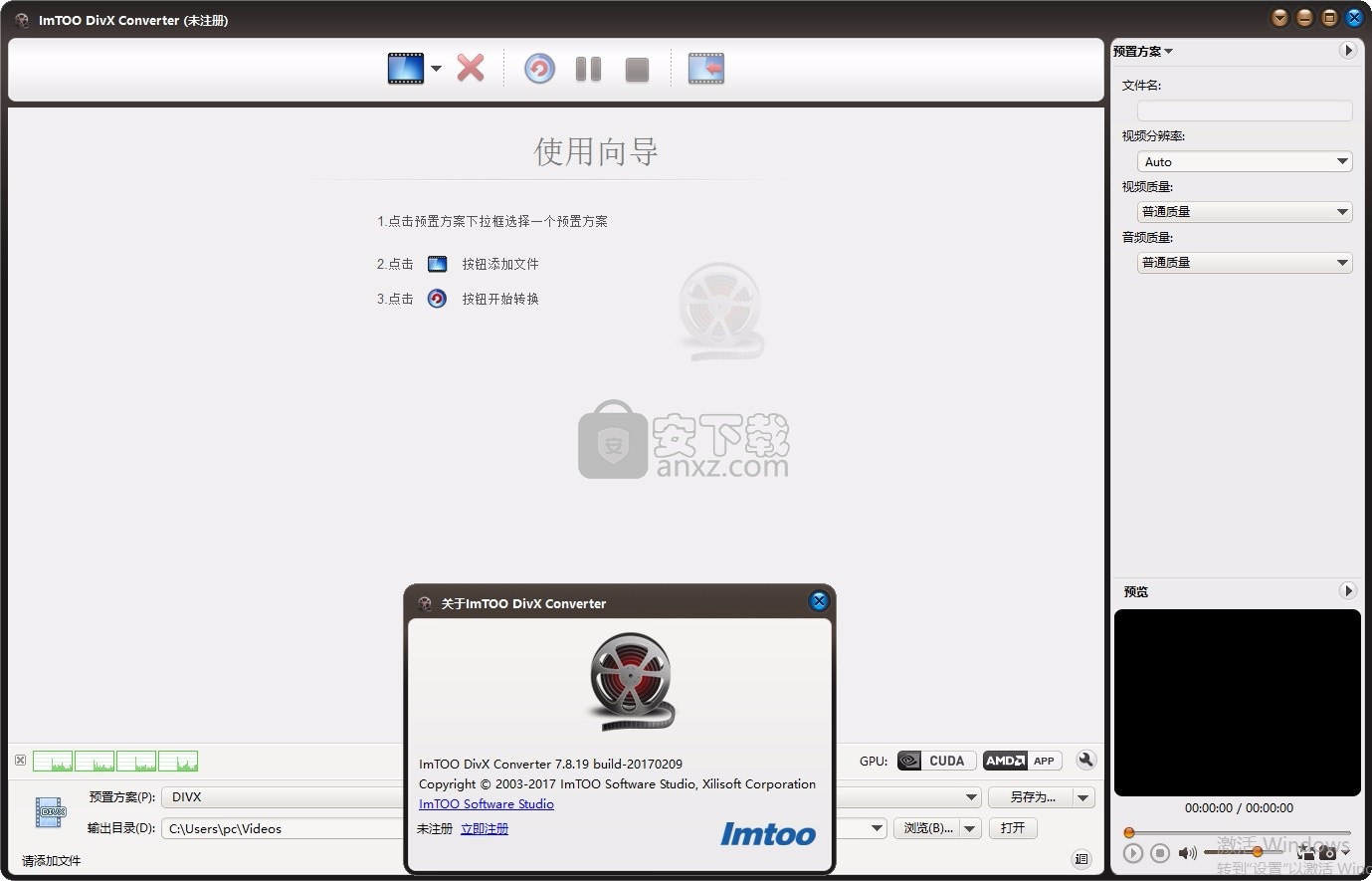Click the preview playback seek slider
Viewport: 1372px width, 881px height.
tap(1238, 832)
